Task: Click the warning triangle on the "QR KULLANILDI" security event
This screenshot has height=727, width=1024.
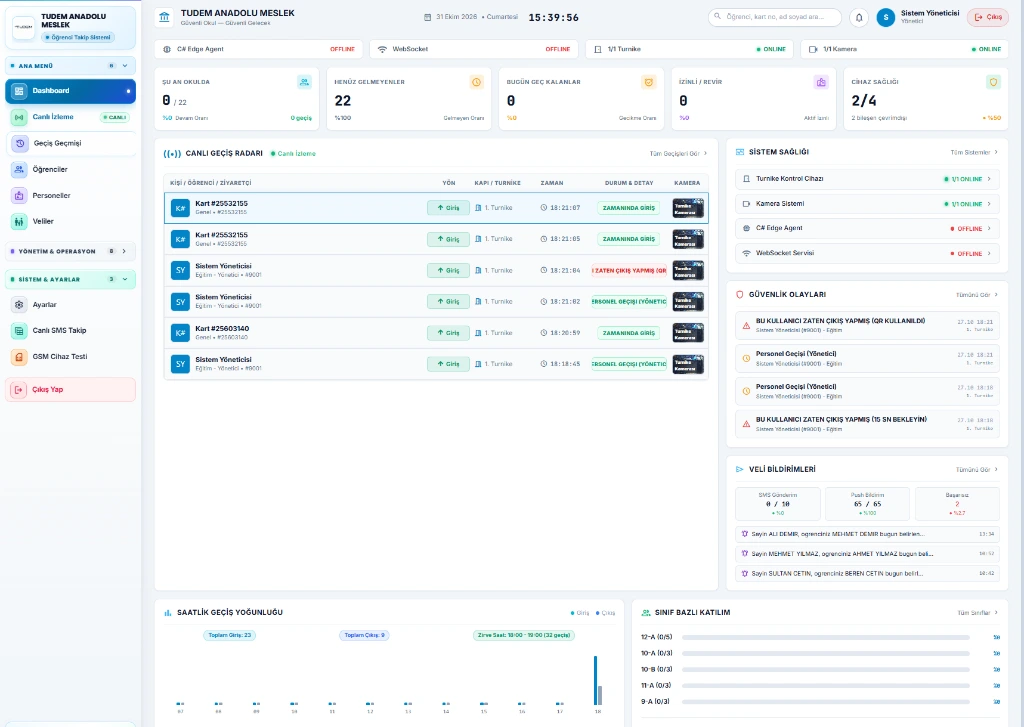Action: tap(746, 325)
